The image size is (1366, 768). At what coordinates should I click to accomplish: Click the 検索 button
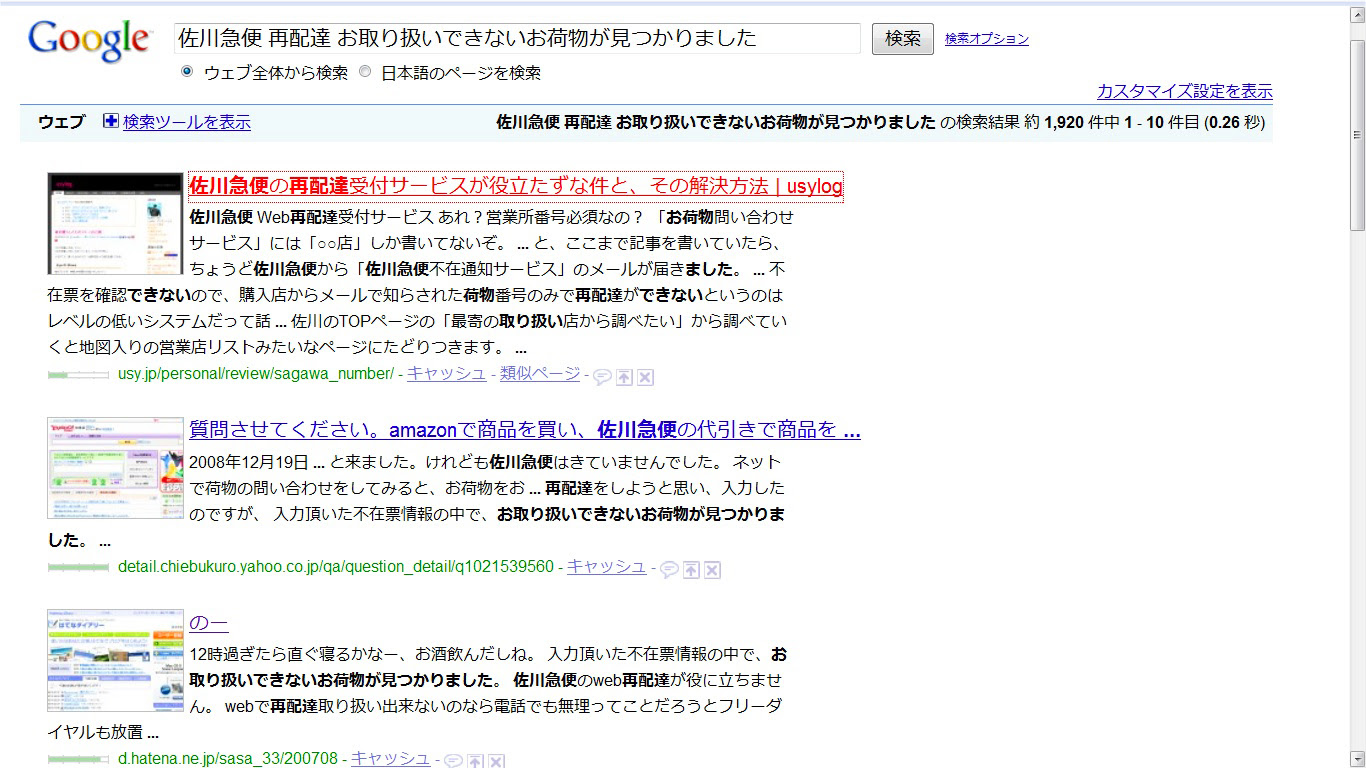(x=903, y=39)
